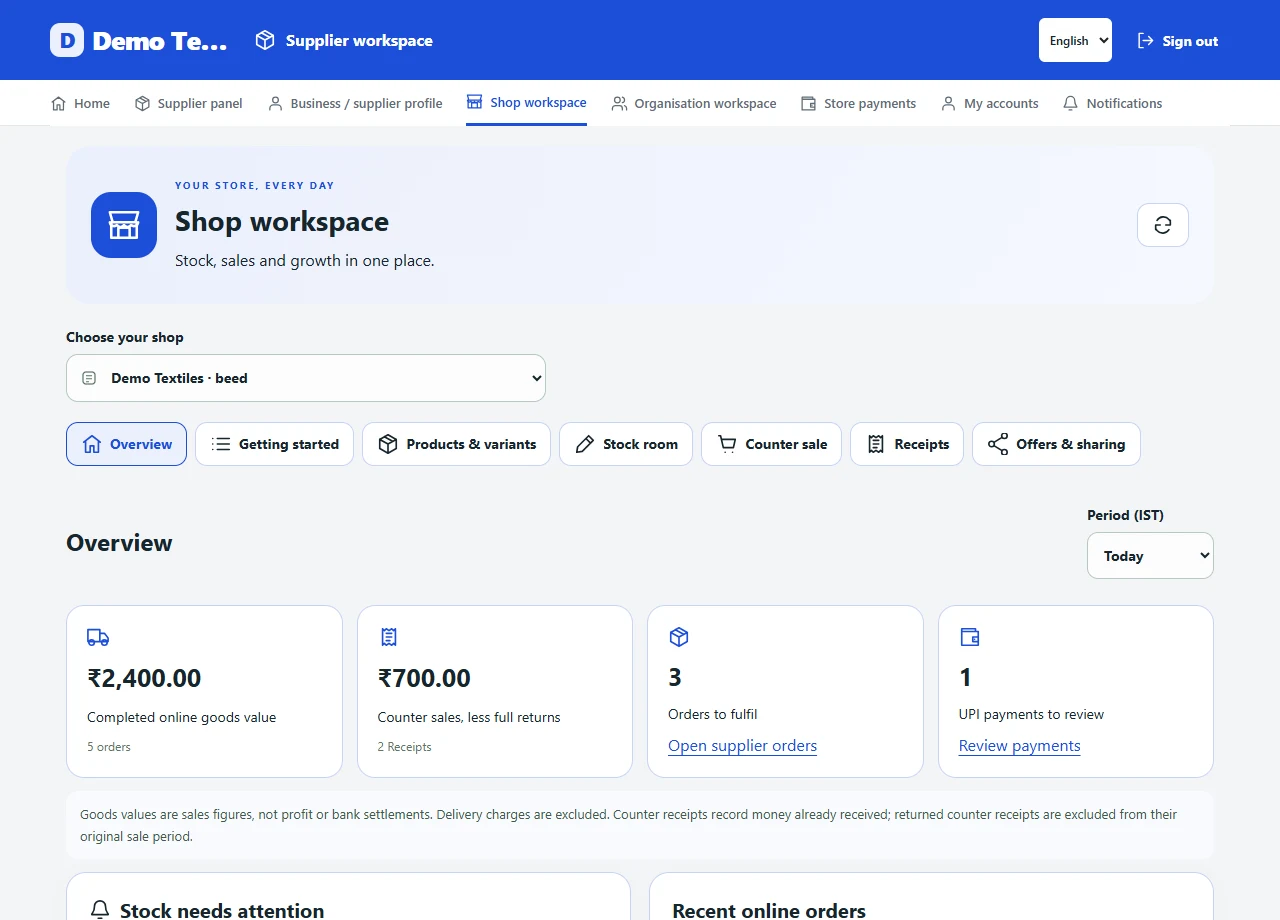This screenshot has height=920, width=1280.
Task: Click the bell icon next to Stock needs attention
Action: 100,910
